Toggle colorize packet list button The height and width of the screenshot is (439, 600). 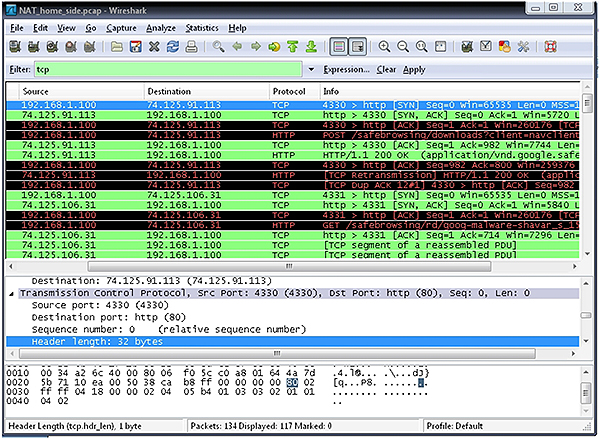click(339, 47)
